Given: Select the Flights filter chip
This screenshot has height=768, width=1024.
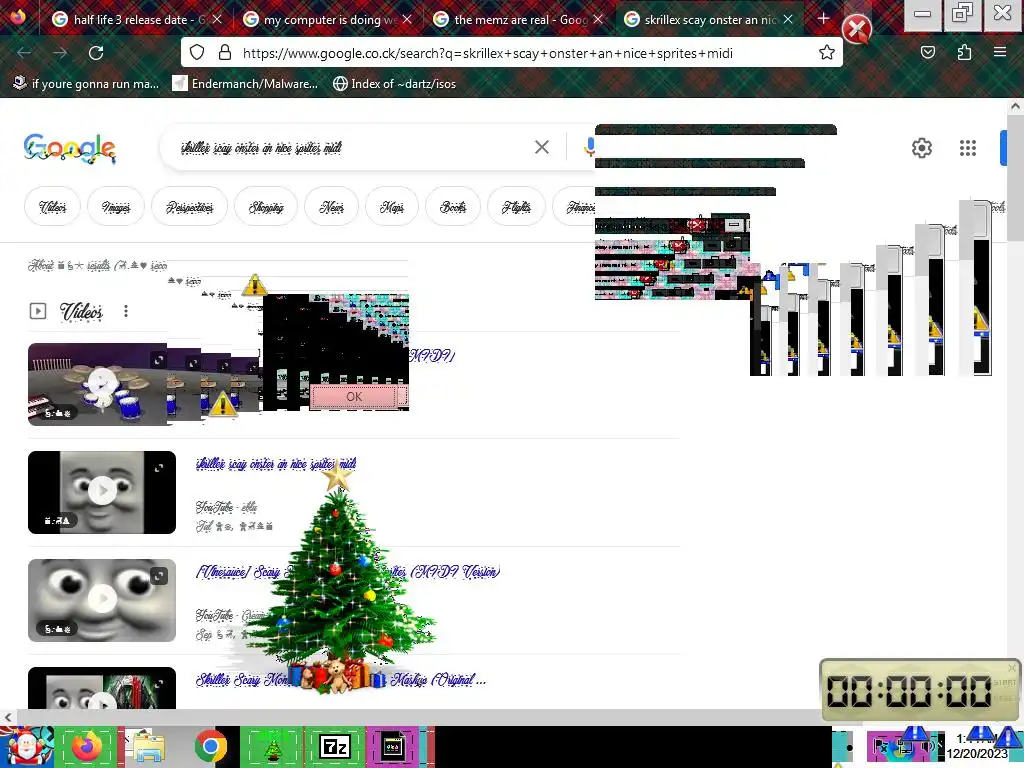Looking at the screenshot, I should tap(516, 206).
